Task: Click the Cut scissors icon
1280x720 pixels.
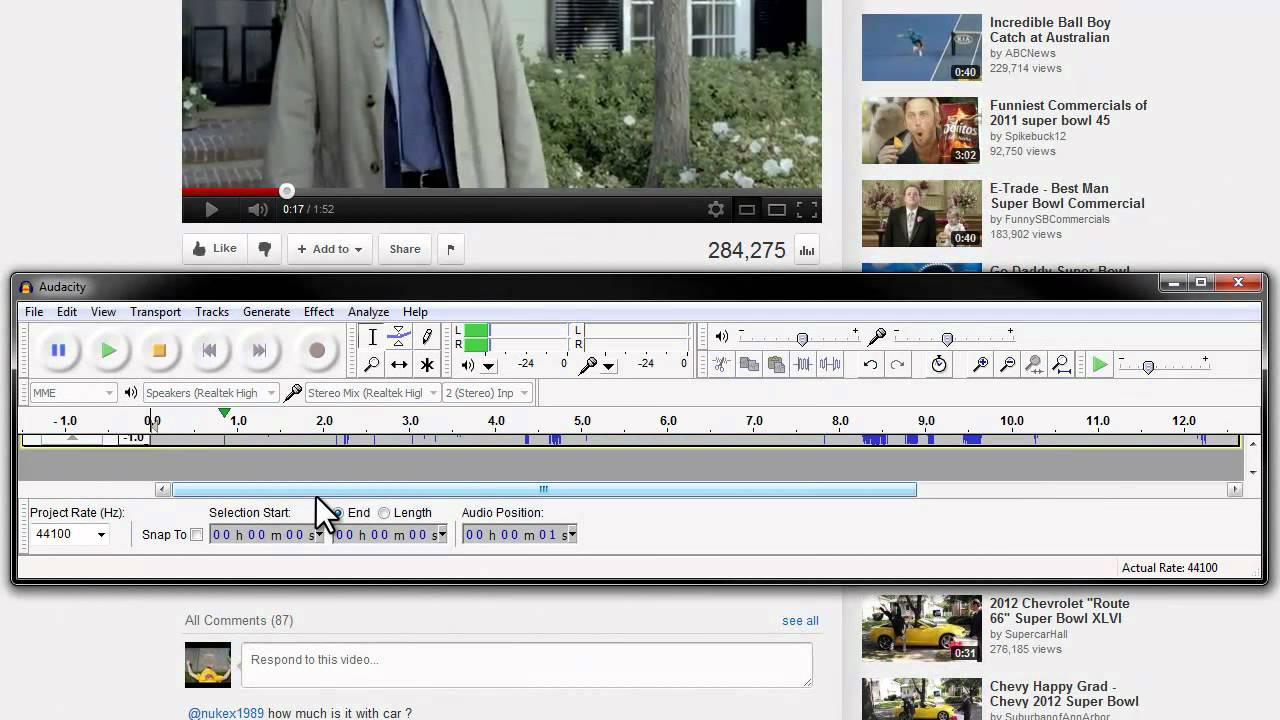Action: coord(720,364)
